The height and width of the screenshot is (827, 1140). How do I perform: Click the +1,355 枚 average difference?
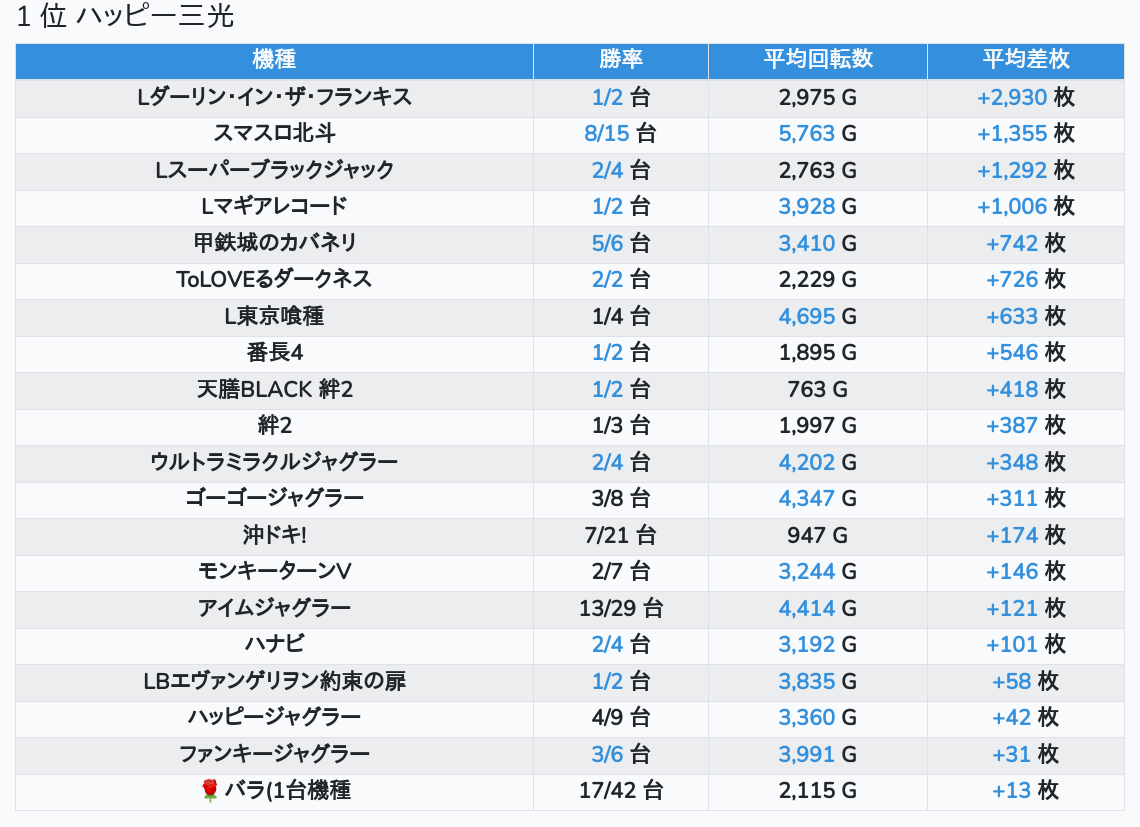[1025, 134]
